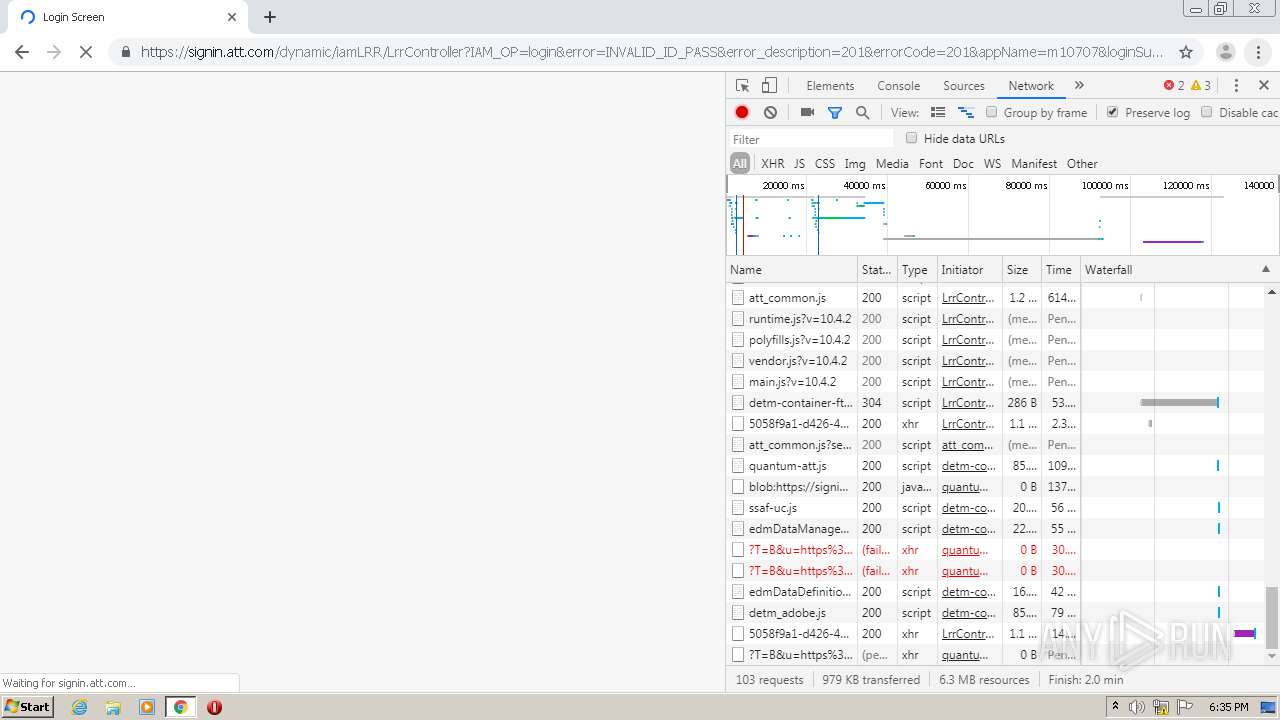
Task: Open the Windows Start menu
Action: tap(28, 707)
